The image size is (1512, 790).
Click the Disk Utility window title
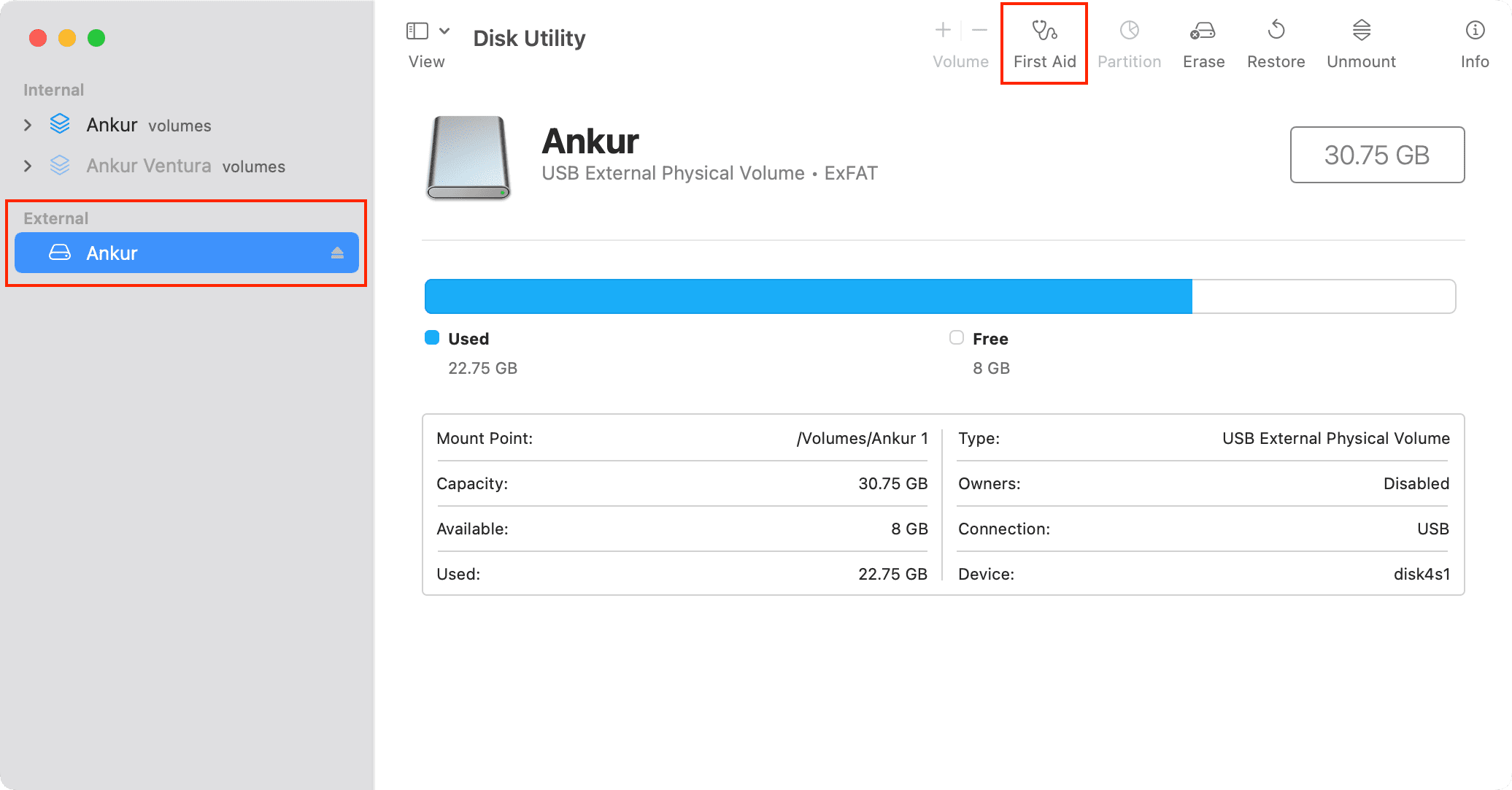pyautogui.click(x=529, y=38)
